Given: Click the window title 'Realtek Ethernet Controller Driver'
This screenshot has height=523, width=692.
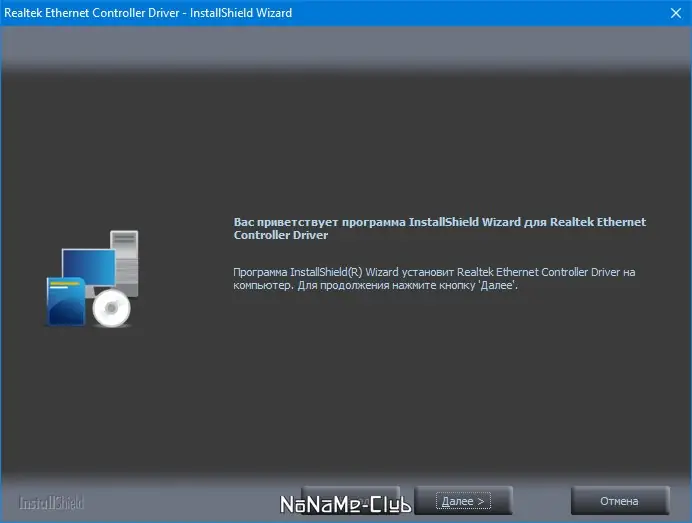Looking at the screenshot, I should (x=92, y=13).
